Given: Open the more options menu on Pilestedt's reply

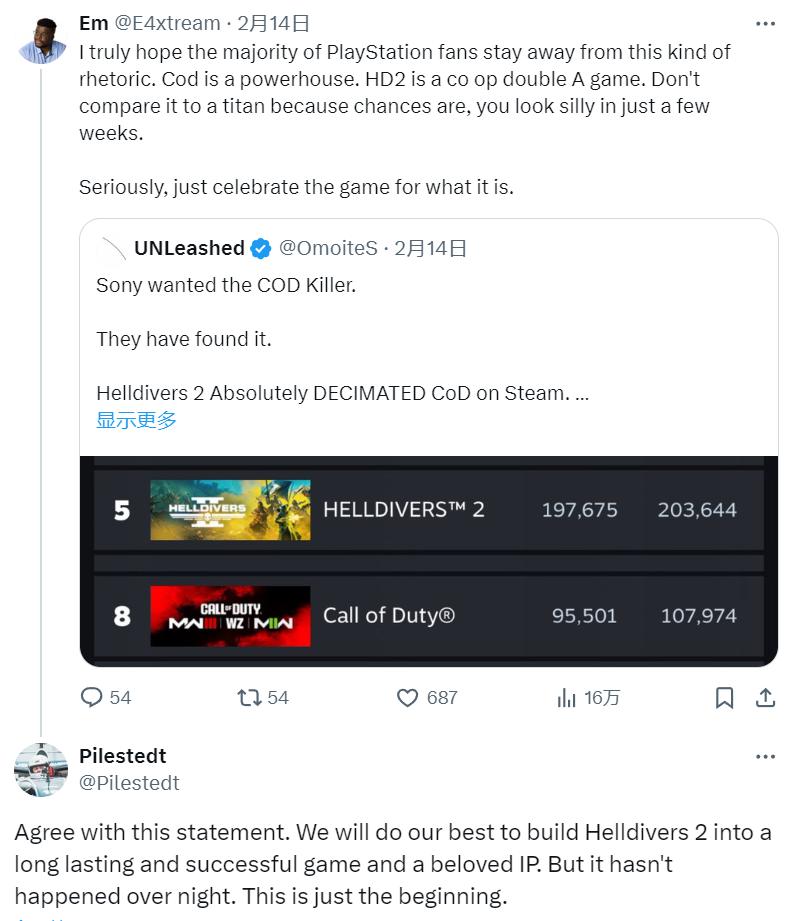Looking at the screenshot, I should 765,756.
